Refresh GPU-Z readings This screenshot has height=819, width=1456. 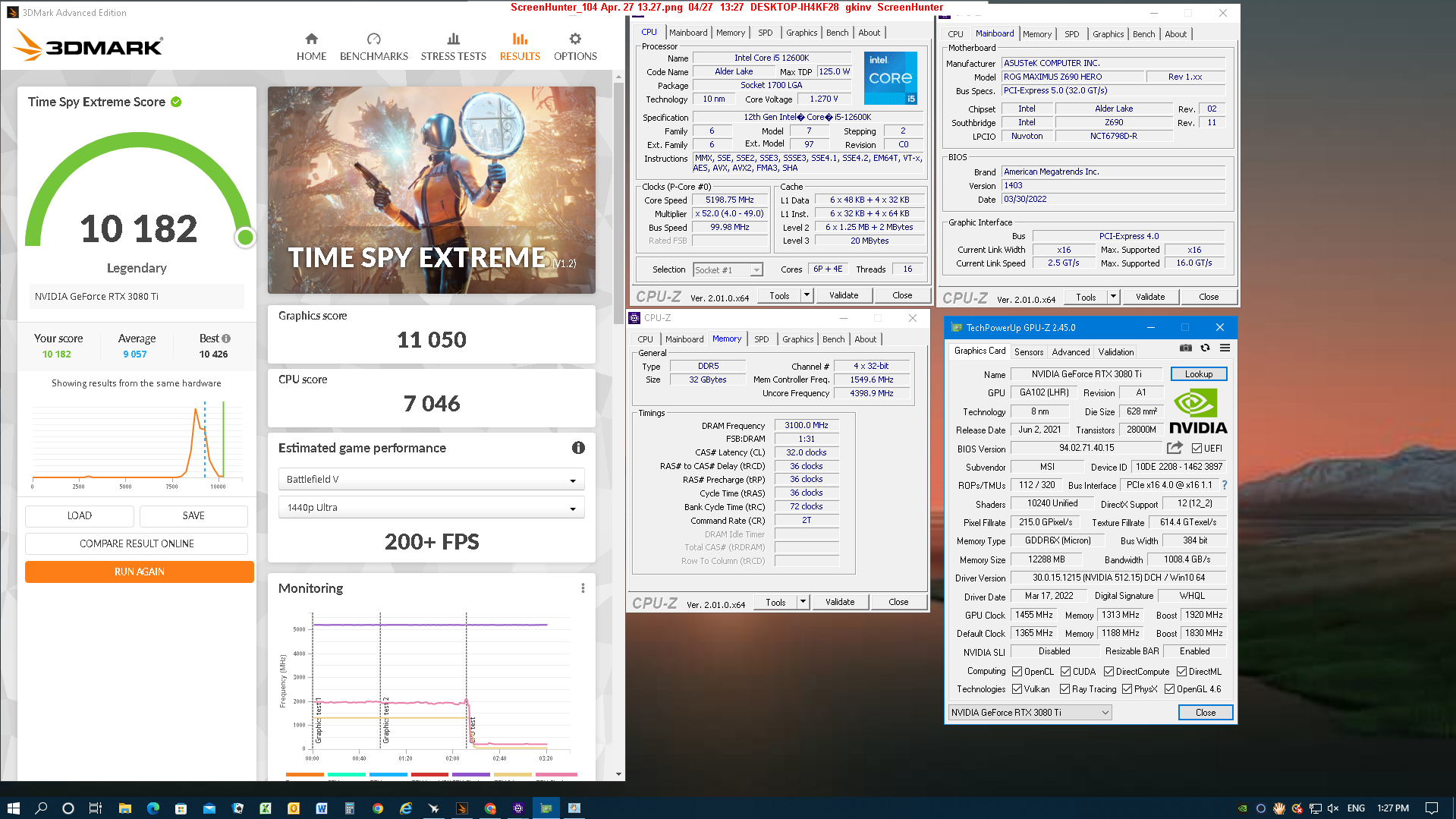1205,348
